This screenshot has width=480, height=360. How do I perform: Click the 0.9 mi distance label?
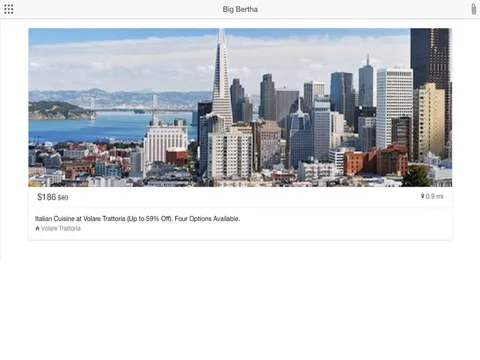click(434, 196)
